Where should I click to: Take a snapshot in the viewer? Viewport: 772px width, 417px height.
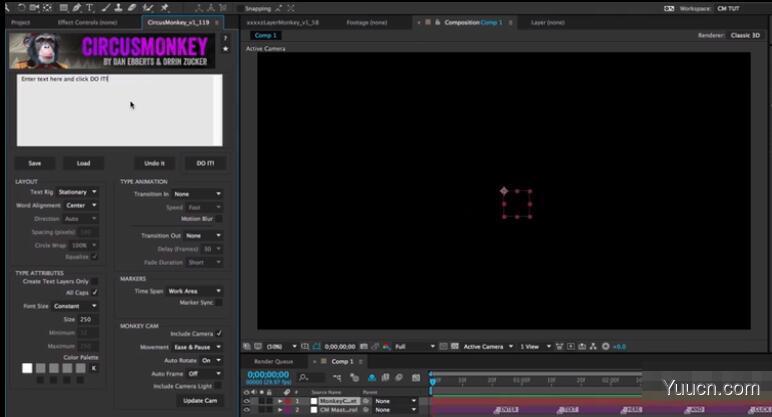[364, 347]
